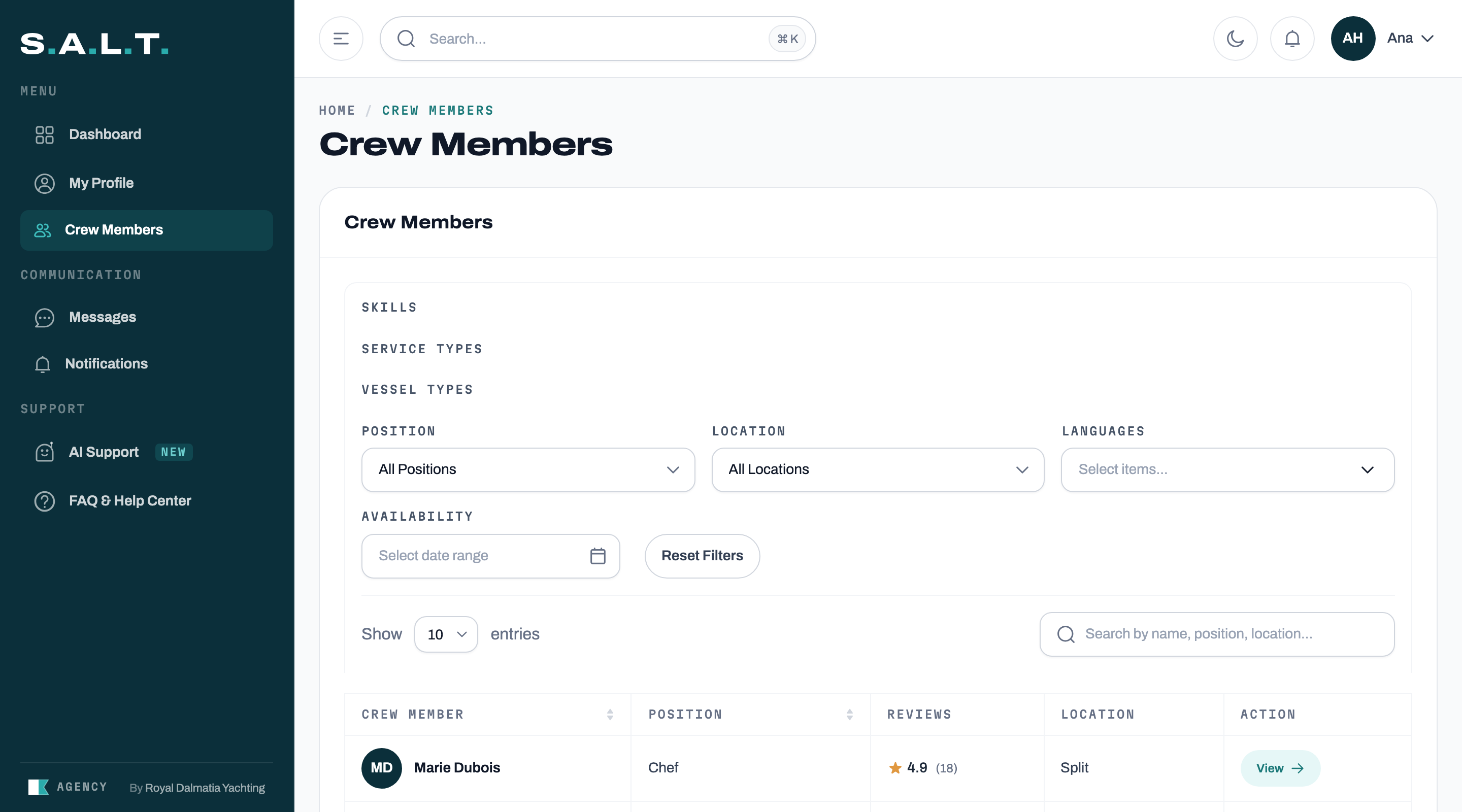Screen dimensions: 1462x812
Task: Click the AI Support robot icon
Action: pos(44,452)
